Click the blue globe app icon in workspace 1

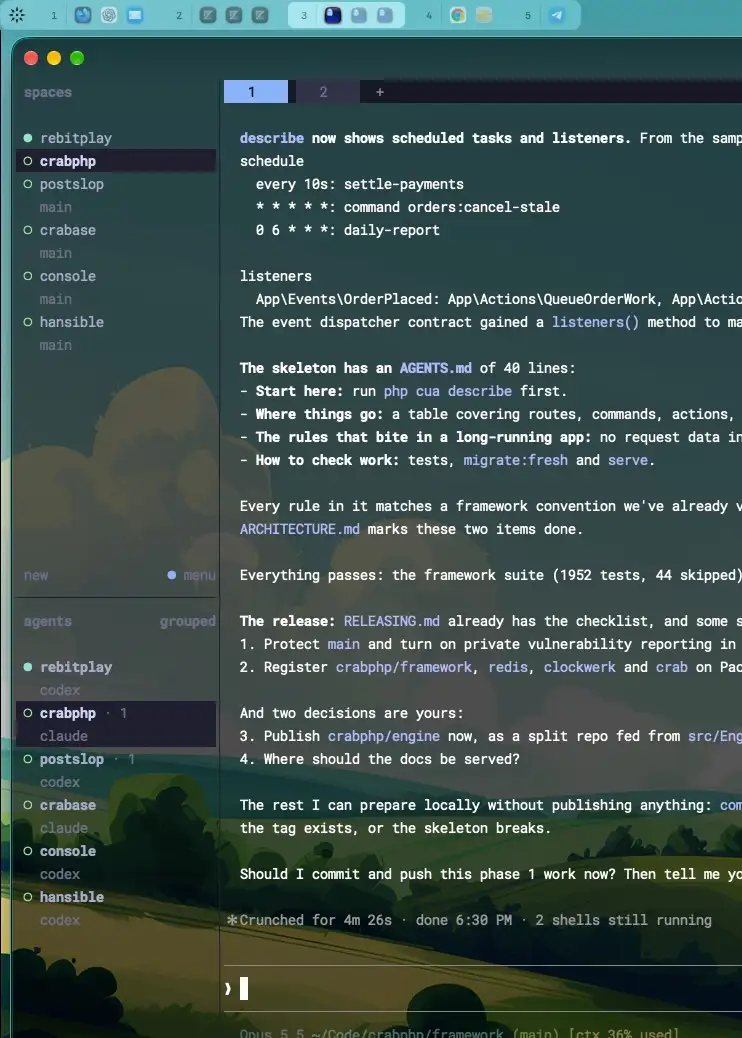point(83,15)
